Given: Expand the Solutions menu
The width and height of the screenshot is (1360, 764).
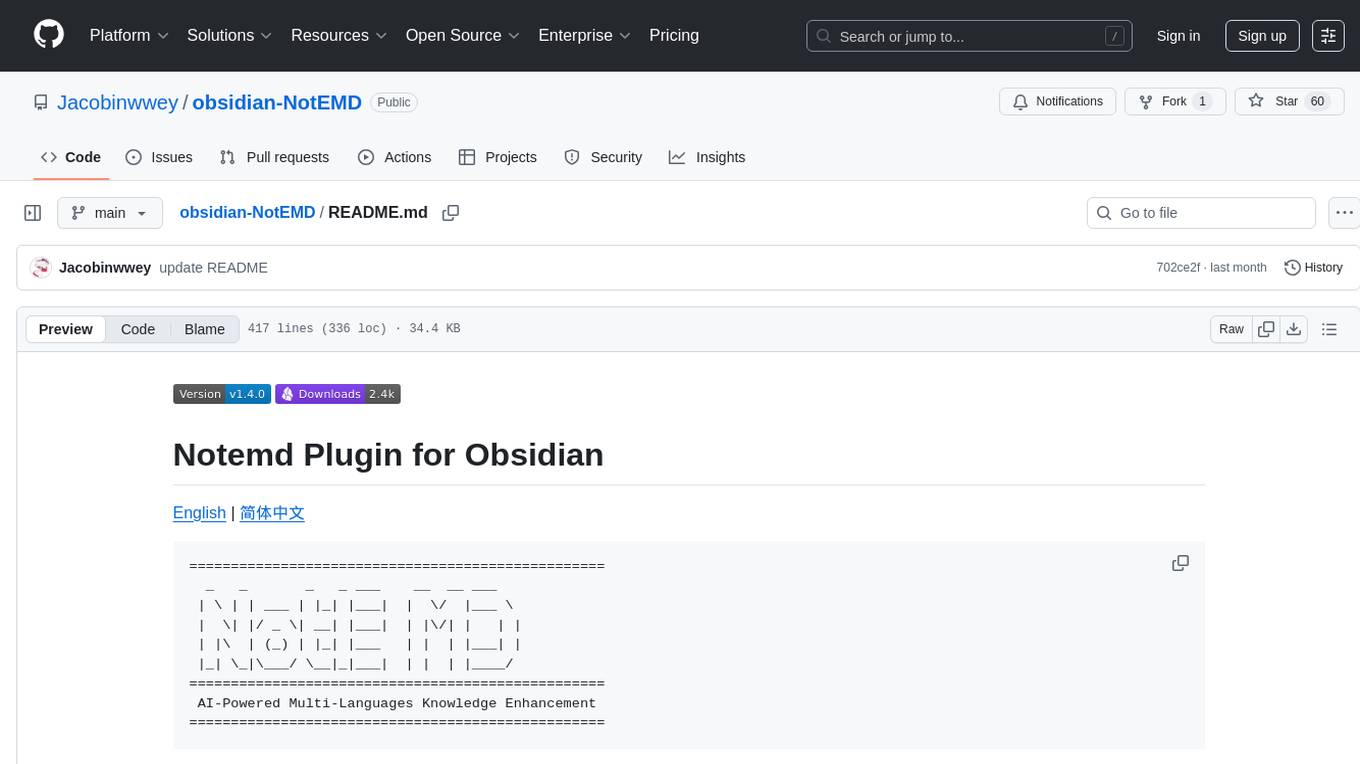Looking at the screenshot, I should (229, 35).
